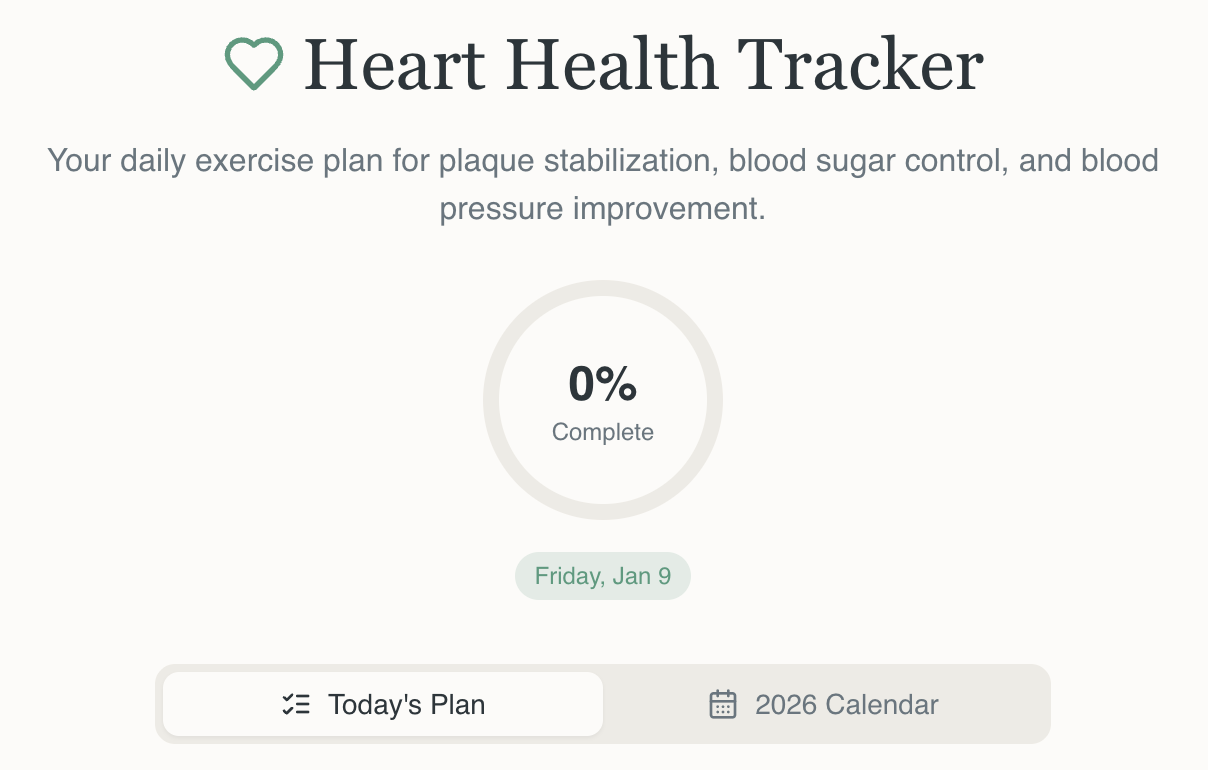
Task: Click the green heart icon beside the title
Action: 252,64
